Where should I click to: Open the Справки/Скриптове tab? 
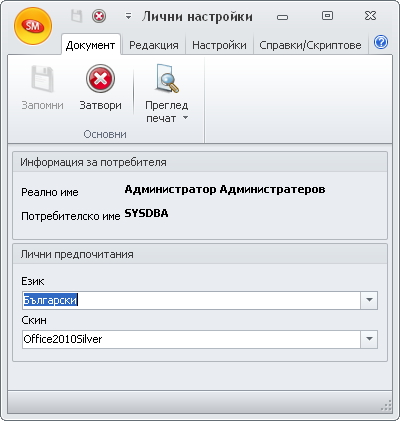click(310, 45)
